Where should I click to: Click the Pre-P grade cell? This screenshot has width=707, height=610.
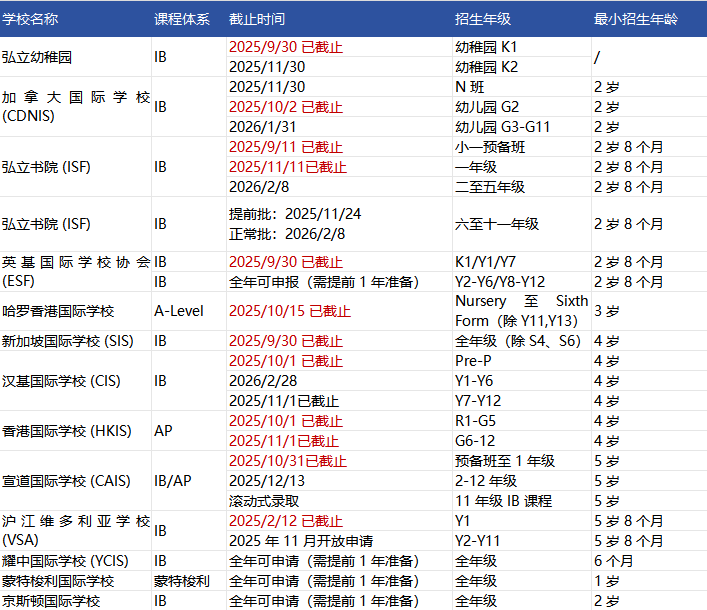522,361
